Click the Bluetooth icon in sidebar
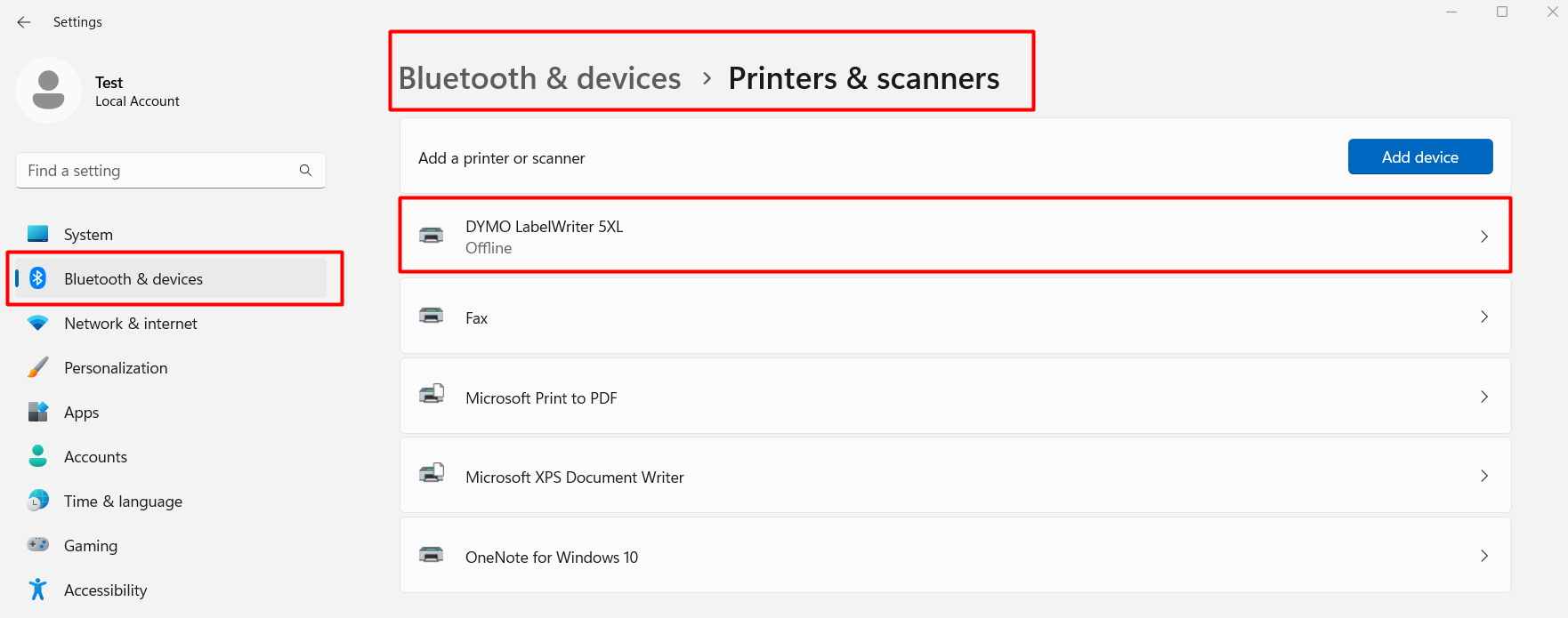 coord(37,278)
